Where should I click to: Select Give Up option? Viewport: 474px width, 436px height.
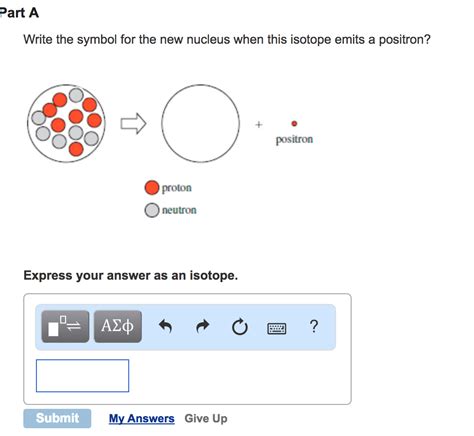(x=206, y=418)
